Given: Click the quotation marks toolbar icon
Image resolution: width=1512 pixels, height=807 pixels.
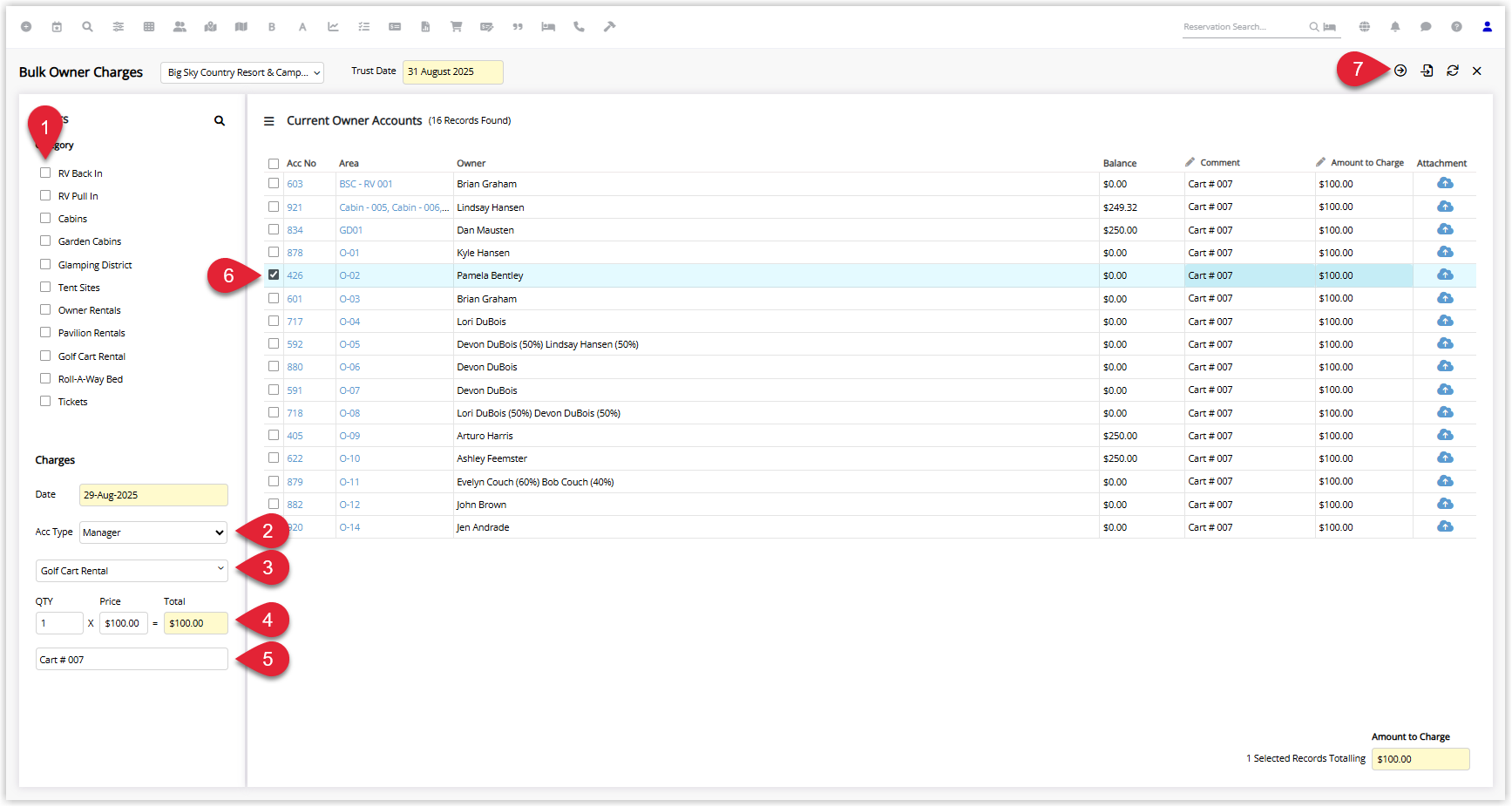Looking at the screenshot, I should tap(518, 27).
